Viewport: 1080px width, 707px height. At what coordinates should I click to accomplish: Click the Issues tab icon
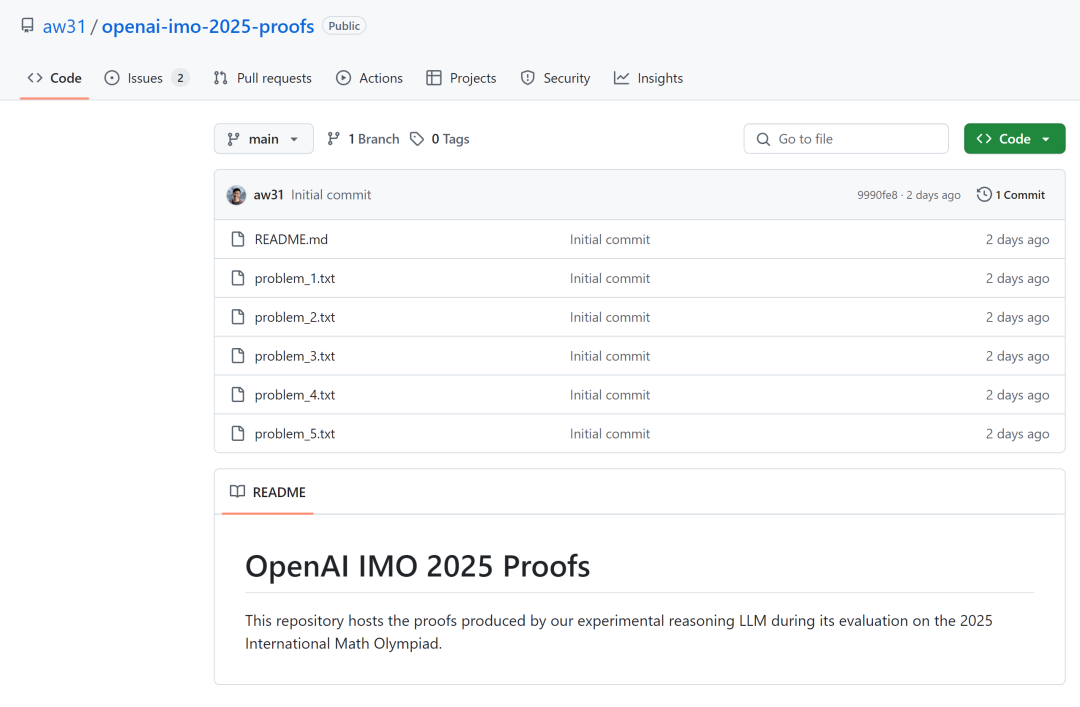115,77
